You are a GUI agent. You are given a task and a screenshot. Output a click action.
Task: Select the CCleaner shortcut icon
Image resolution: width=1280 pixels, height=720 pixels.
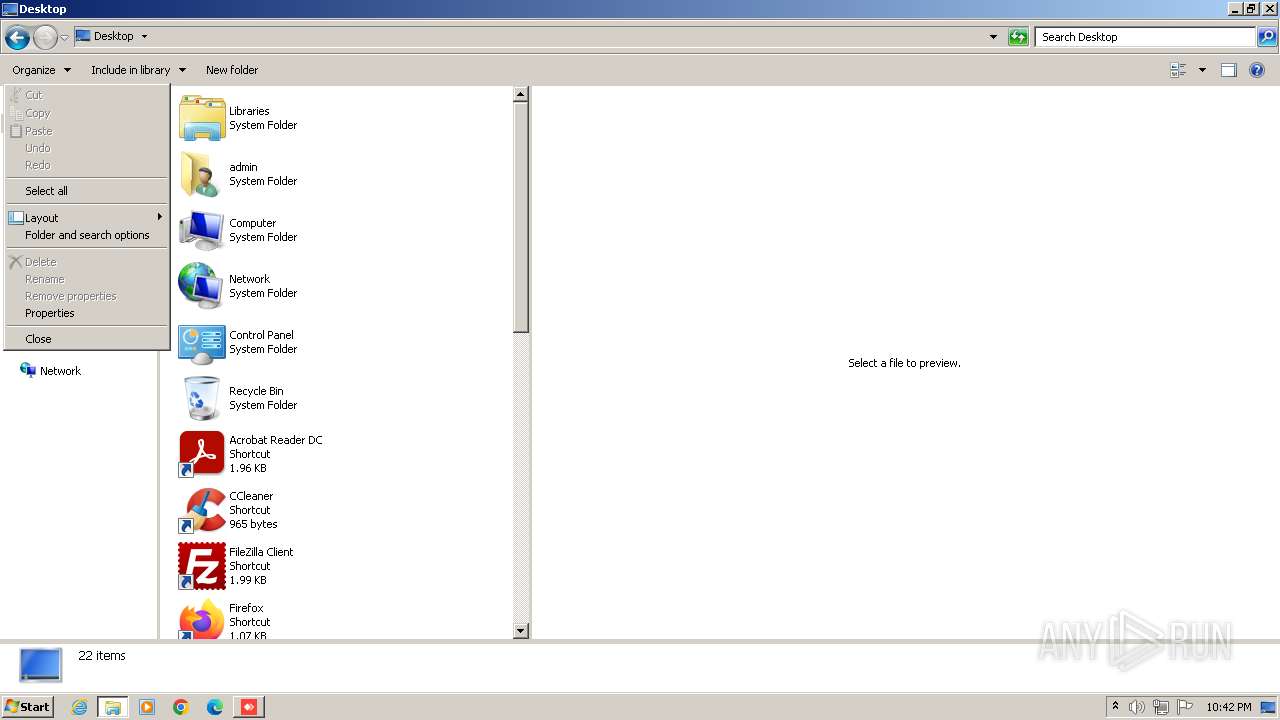tap(202, 510)
